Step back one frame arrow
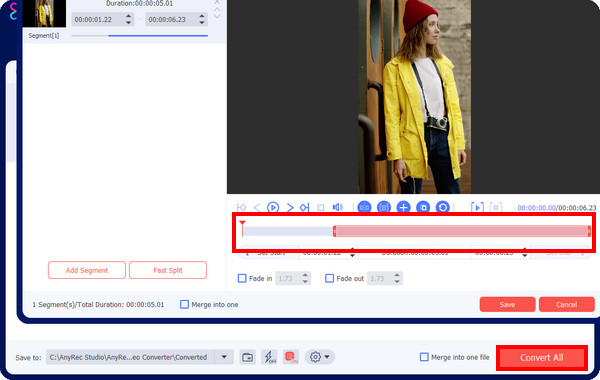This screenshot has height=380, width=600. 257,207
